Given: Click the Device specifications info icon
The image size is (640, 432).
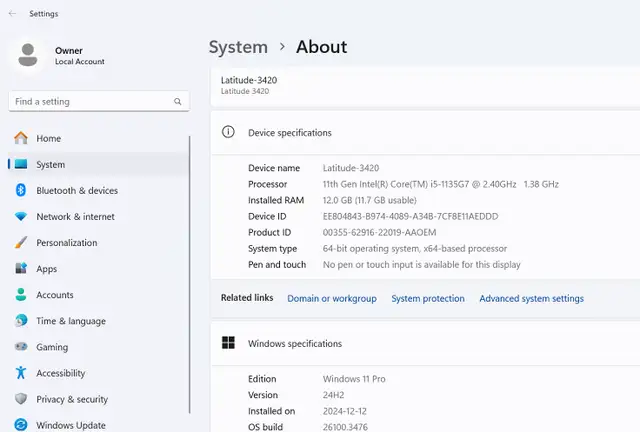Looking at the screenshot, I should 228,132.
